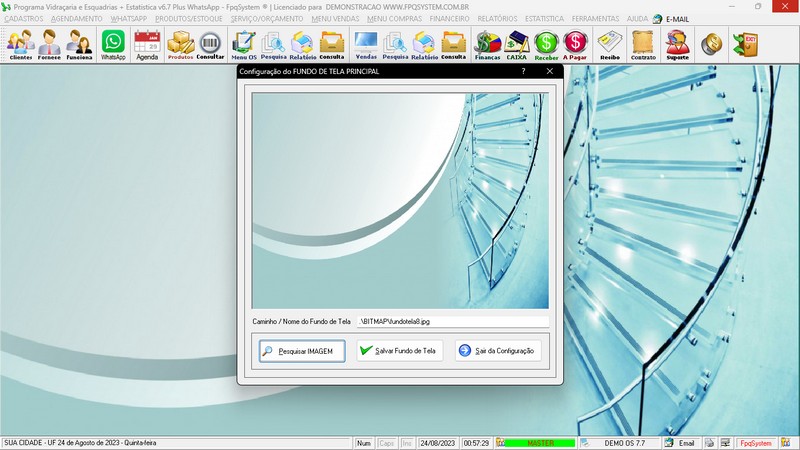
Task: Click the Produtos boxes icon
Action: pos(180,45)
